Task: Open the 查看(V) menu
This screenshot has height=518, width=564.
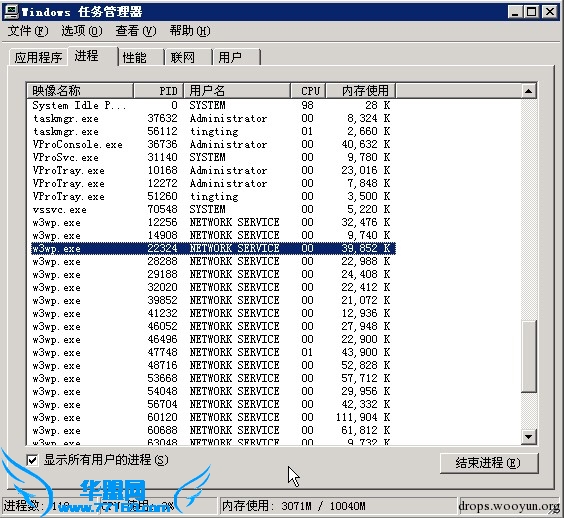Action: tap(136, 31)
